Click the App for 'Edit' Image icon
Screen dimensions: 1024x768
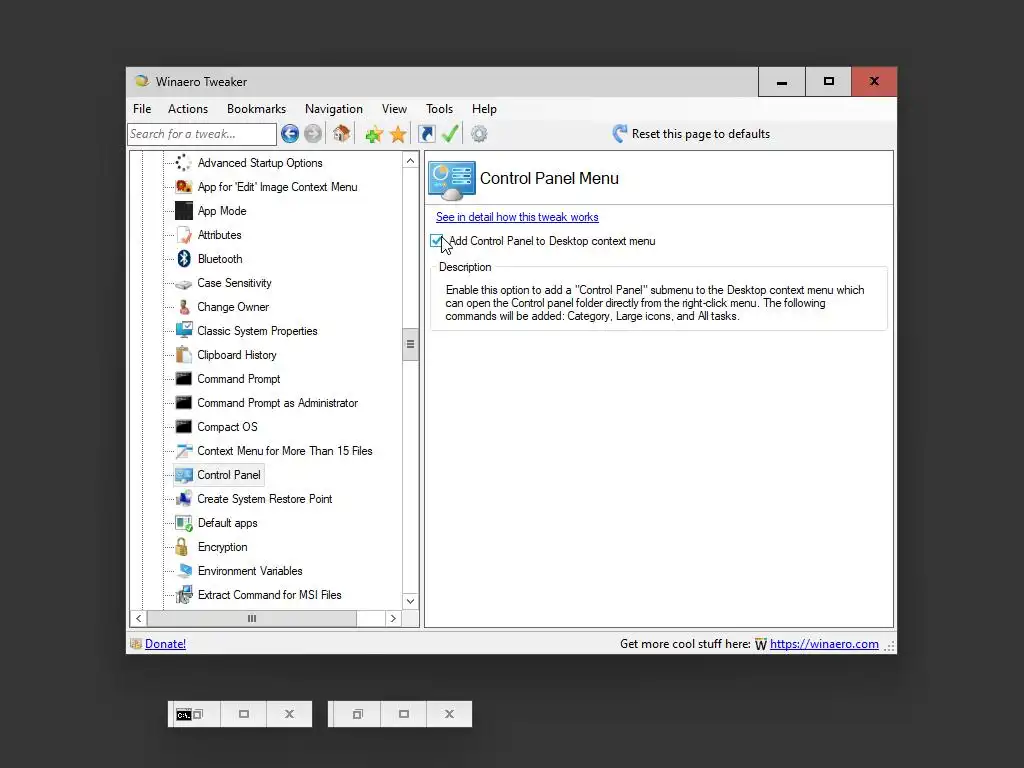tap(184, 187)
